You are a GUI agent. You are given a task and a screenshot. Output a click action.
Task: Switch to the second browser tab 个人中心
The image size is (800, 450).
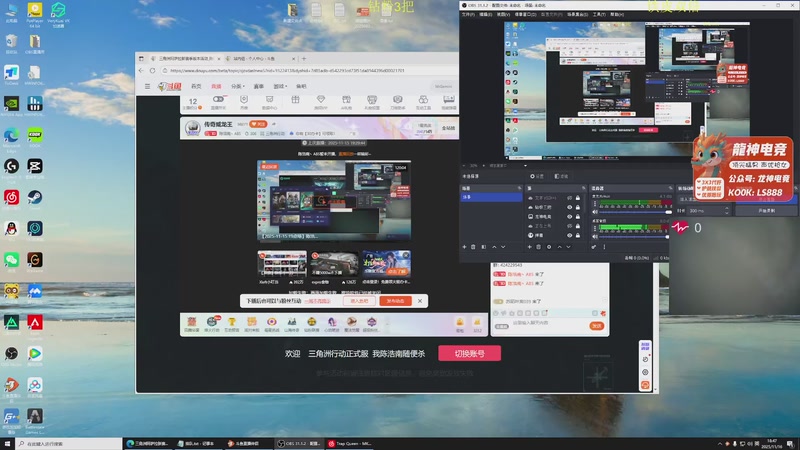[x=259, y=59]
